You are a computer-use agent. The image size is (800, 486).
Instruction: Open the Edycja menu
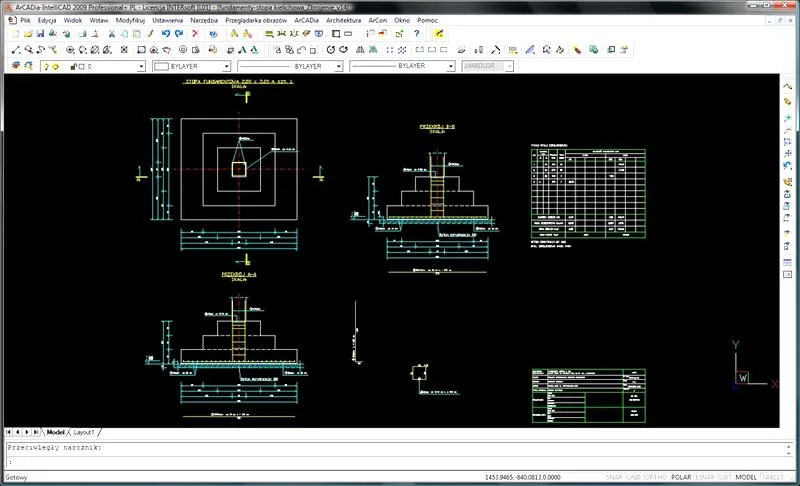[47, 20]
